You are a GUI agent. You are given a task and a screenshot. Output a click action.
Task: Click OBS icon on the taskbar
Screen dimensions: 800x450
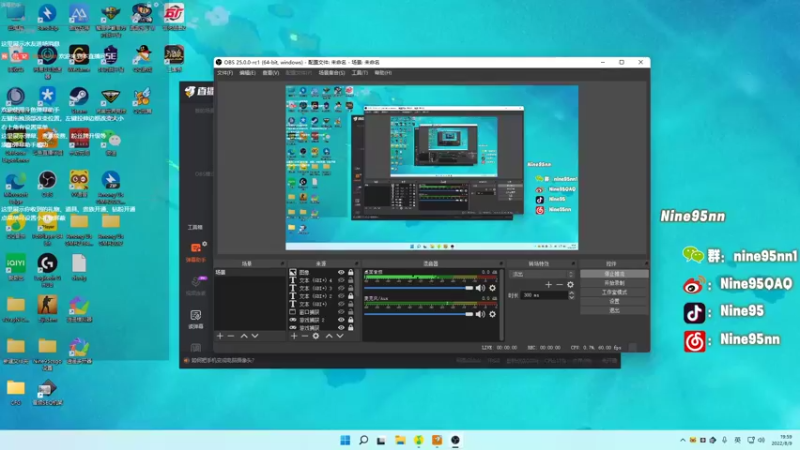[x=455, y=440]
